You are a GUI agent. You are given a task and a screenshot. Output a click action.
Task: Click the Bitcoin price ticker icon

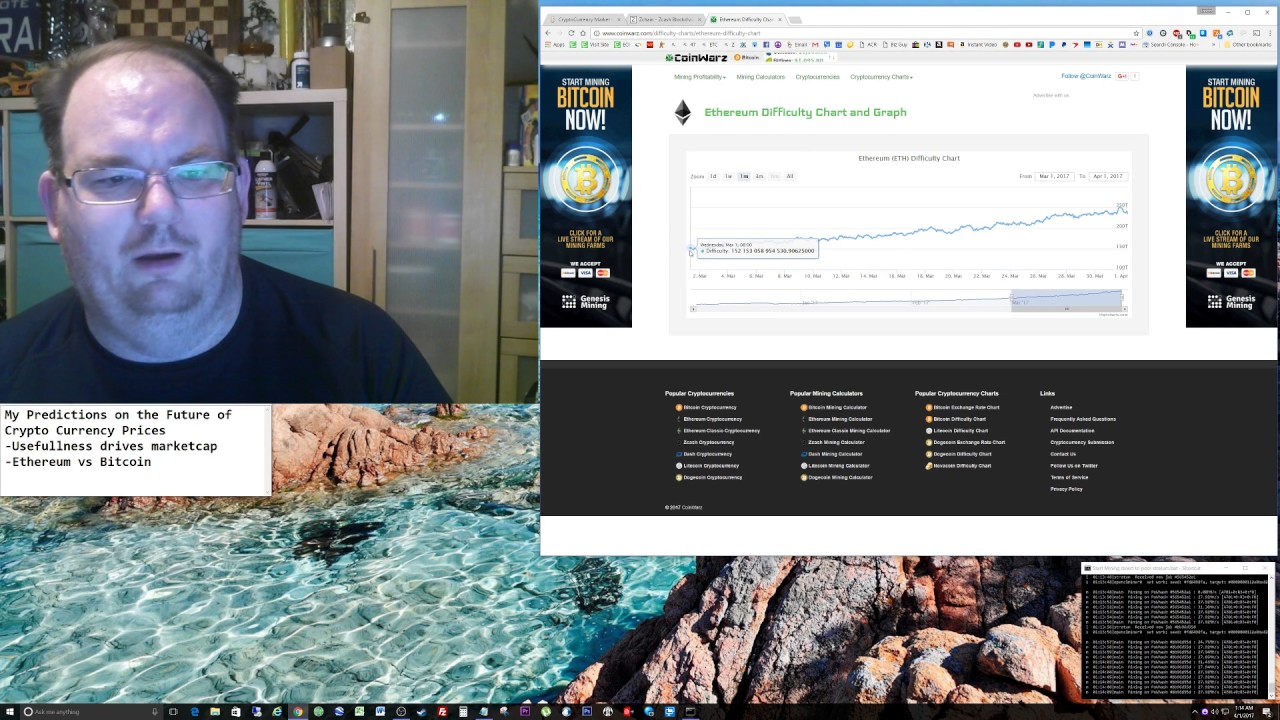[x=738, y=57]
